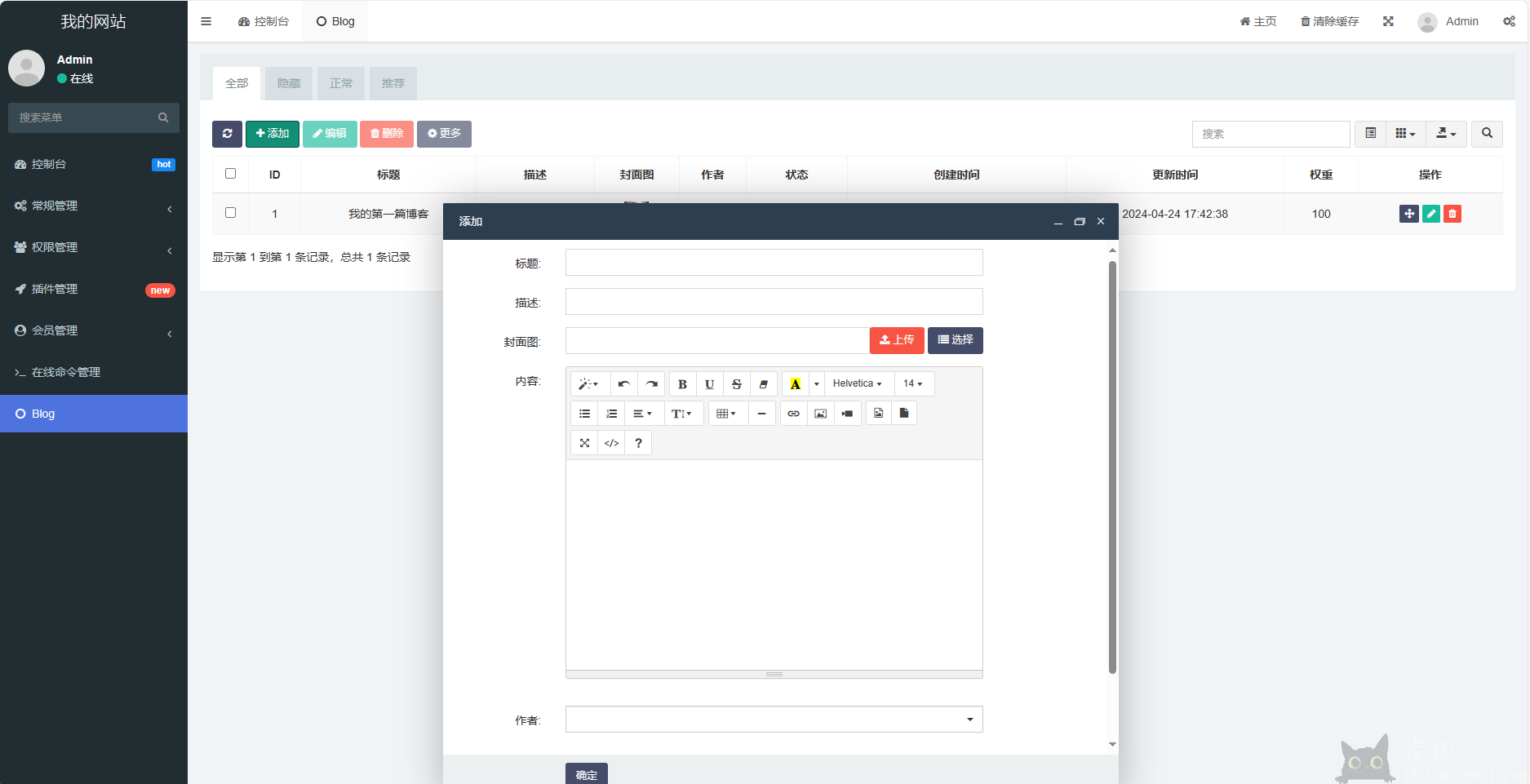This screenshot has height=784, width=1530.
Task: Click the Strikethrough formatting icon
Action: click(x=736, y=384)
